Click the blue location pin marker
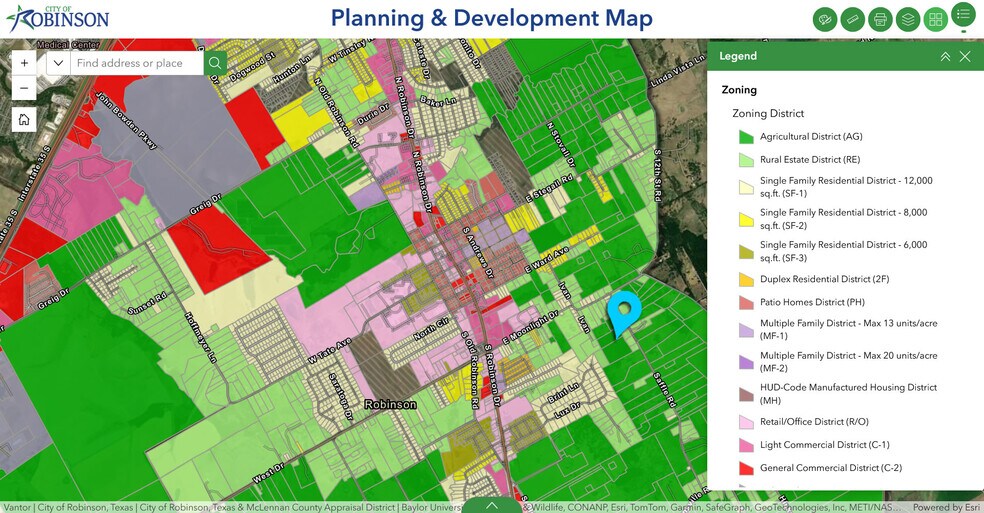The width and height of the screenshot is (984, 513). click(624, 312)
